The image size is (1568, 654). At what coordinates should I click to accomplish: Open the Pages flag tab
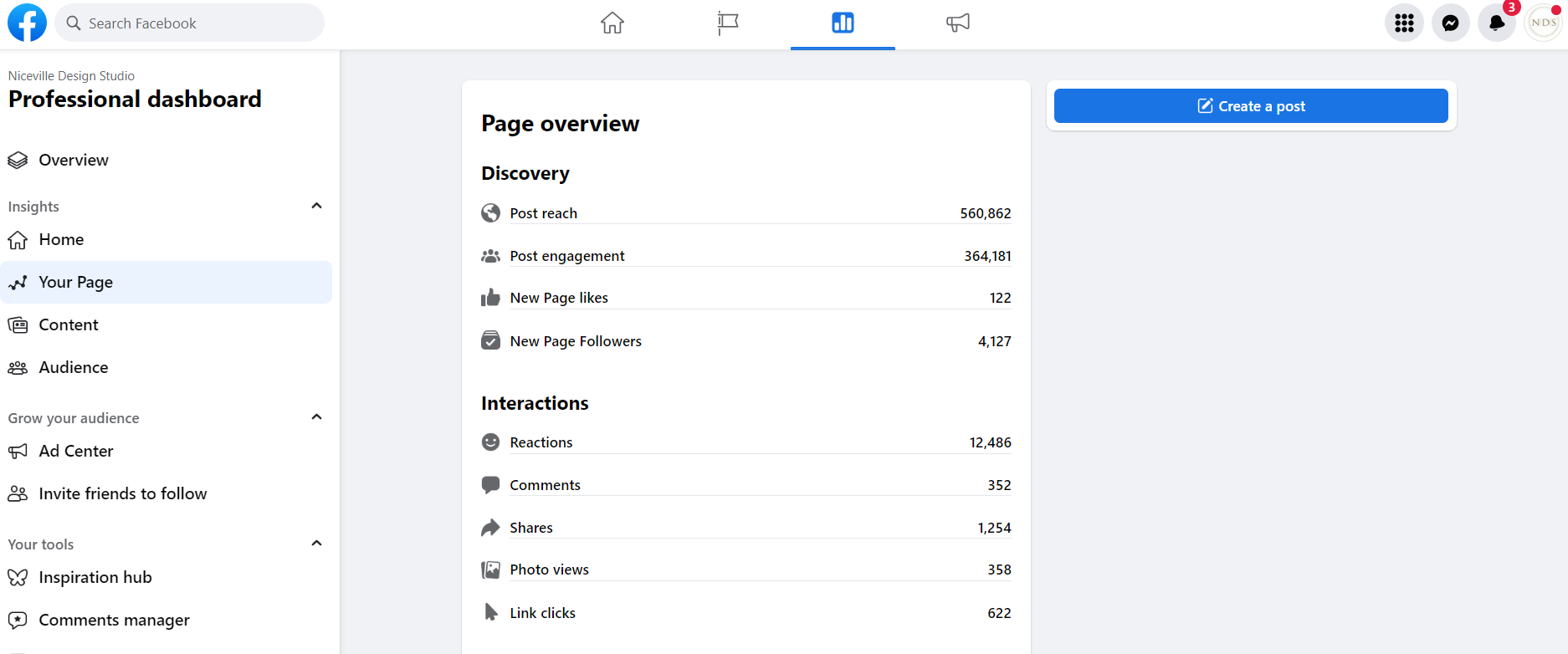tap(728, 23)
